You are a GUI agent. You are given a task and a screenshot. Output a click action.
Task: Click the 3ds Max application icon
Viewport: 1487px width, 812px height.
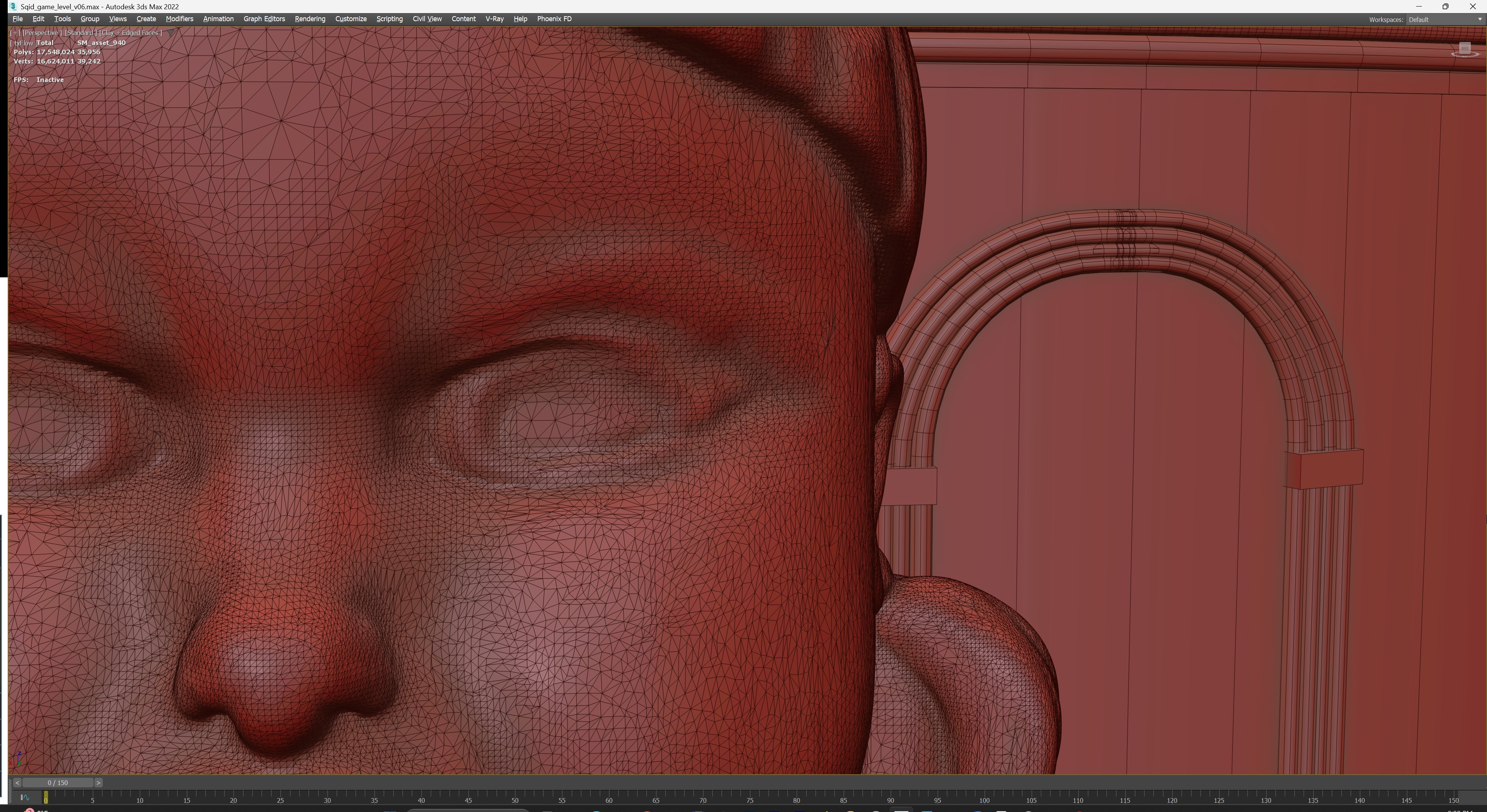click(13, 6)
